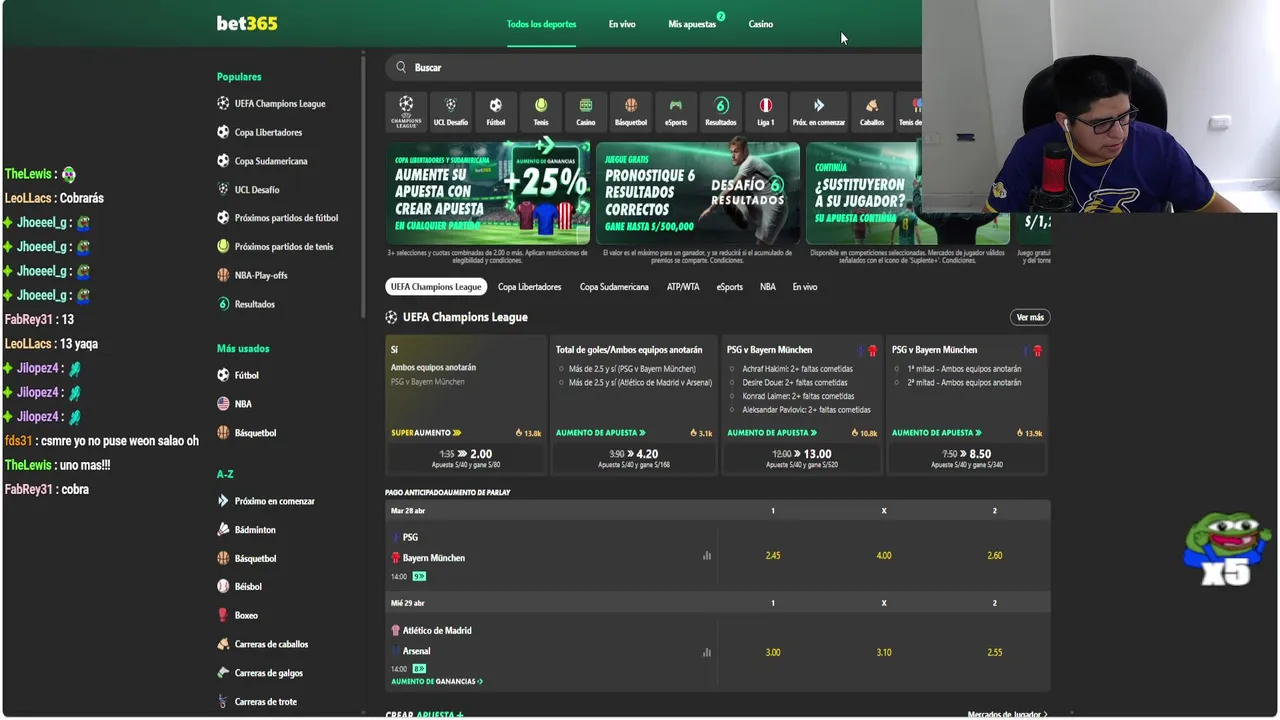Open the Próx. en comenzar shortcut

click(819, 111)
